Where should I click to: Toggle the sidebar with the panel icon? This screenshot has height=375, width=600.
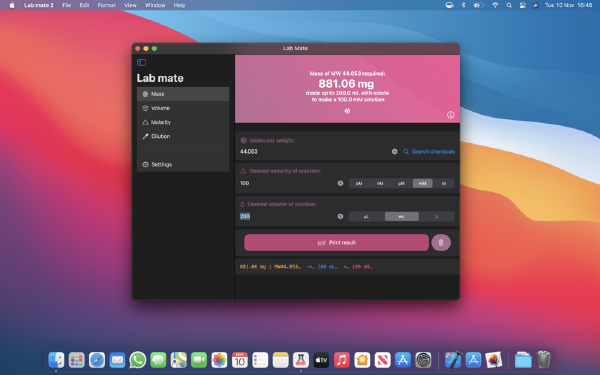(x=142, y=62)
